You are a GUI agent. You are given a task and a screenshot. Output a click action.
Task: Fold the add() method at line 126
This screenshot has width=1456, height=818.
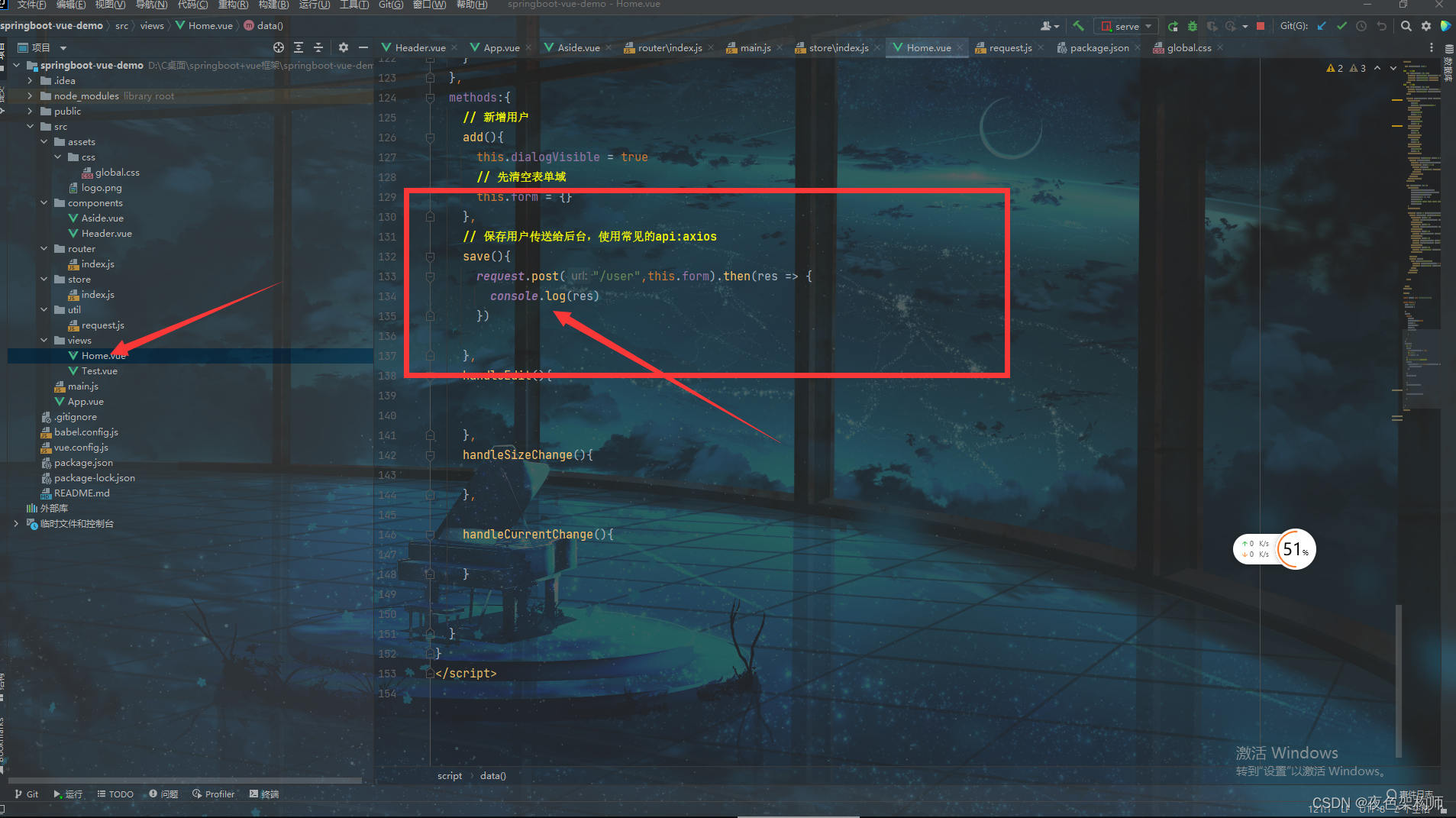click(430, 137)
